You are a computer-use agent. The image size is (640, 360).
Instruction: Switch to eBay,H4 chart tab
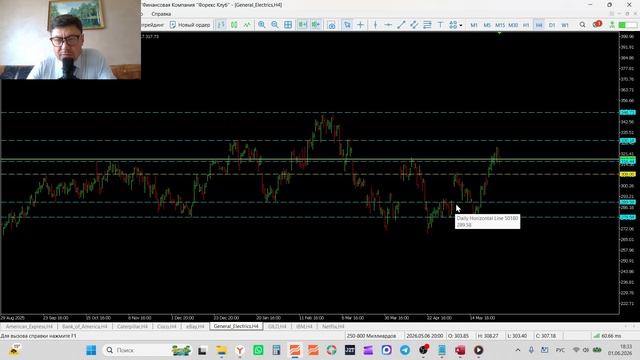[195, 327]
